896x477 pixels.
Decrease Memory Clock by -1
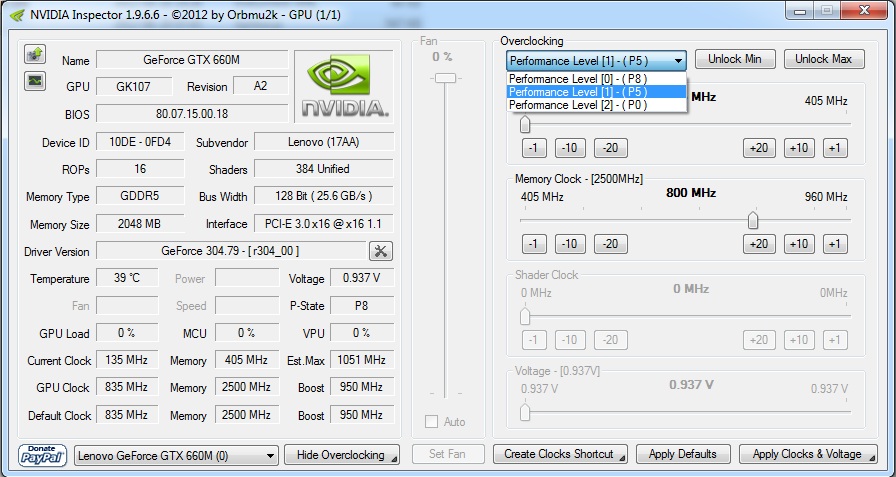pyautogui.click(x=534, y=244)
